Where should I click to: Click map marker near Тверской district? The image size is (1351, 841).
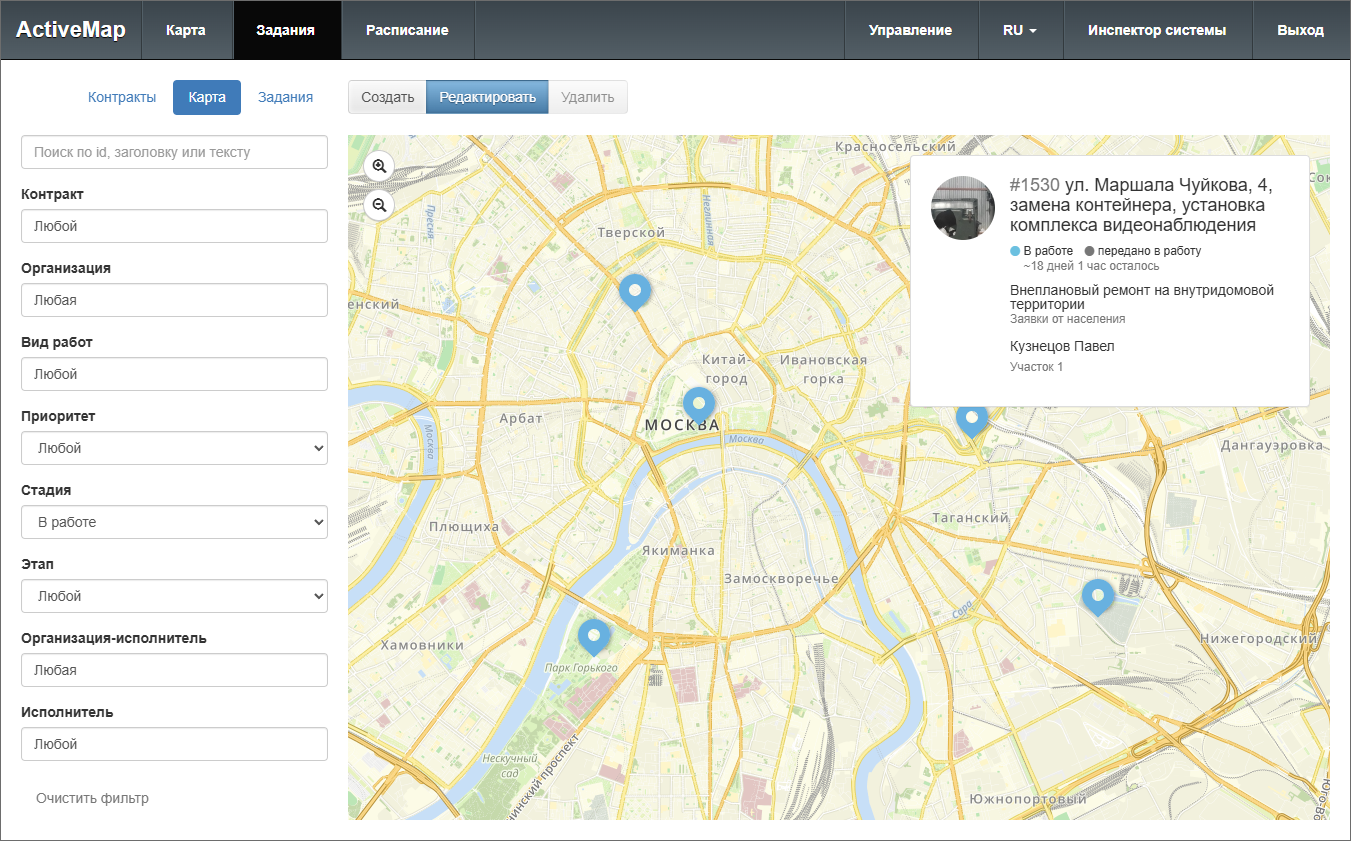click(634, 291)
